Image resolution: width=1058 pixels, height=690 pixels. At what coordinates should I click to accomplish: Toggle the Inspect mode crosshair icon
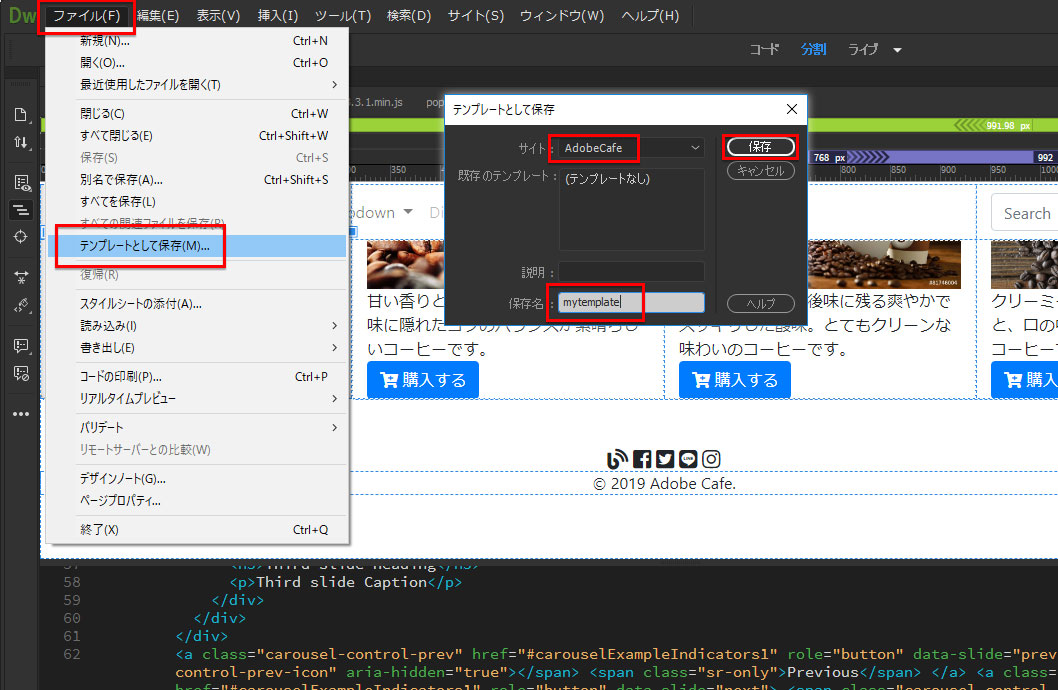click(20, 237)
